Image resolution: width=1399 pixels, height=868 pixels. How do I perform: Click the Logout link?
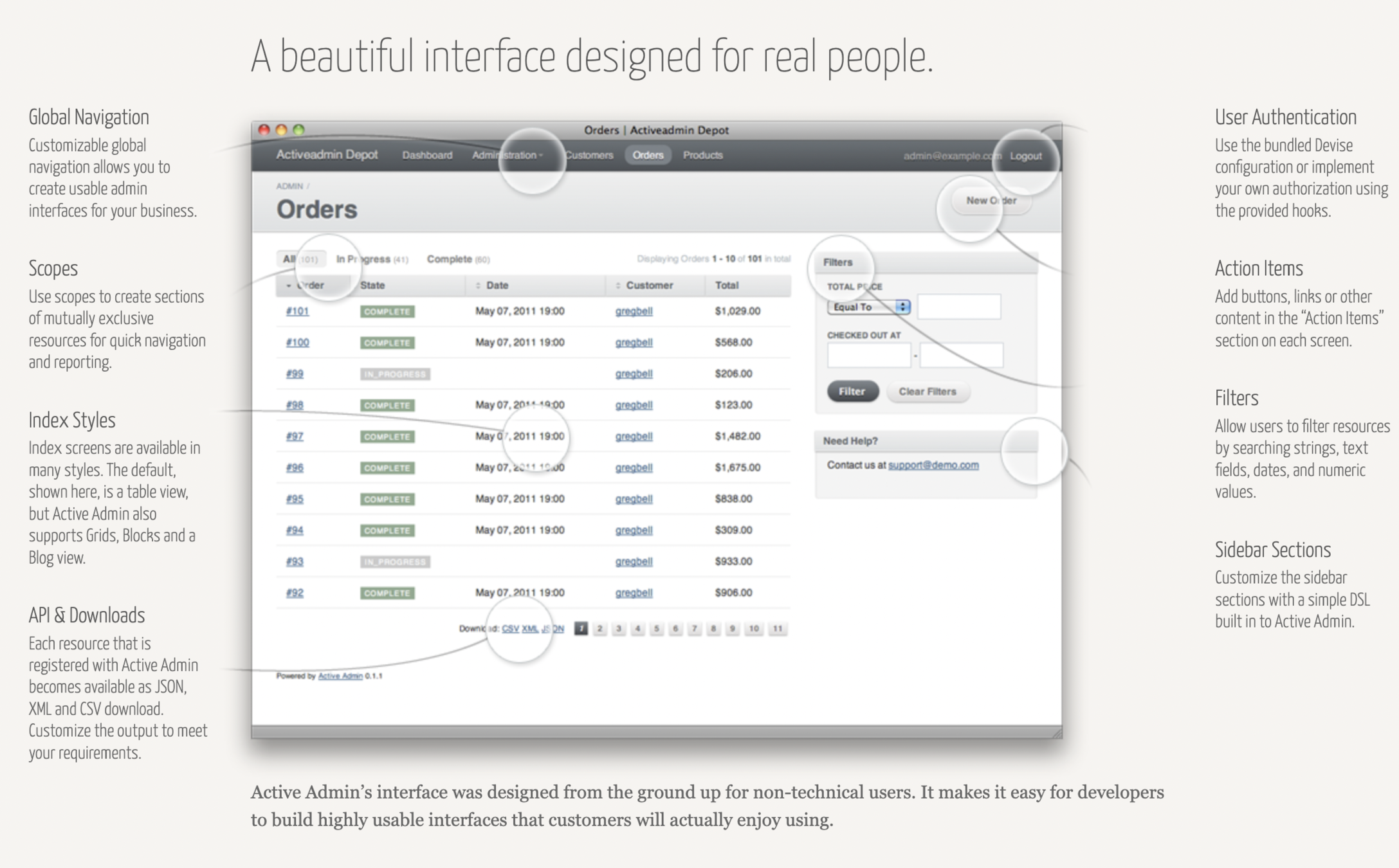1025,156
